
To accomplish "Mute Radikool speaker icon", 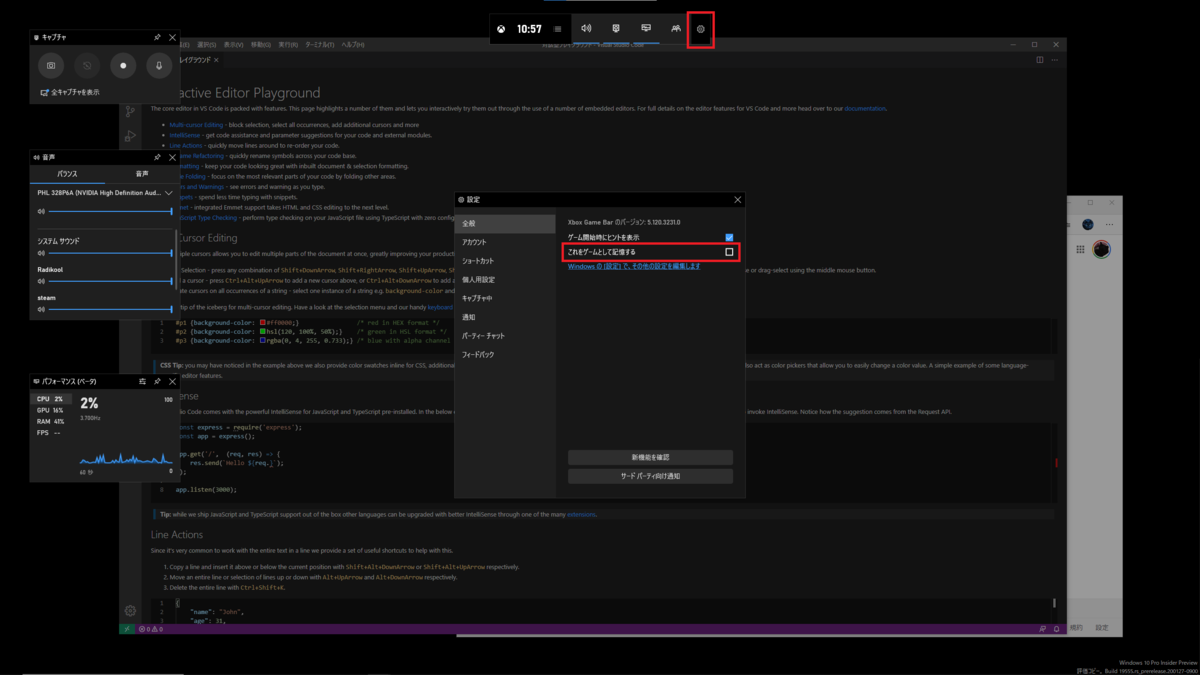I will (41, 281).
